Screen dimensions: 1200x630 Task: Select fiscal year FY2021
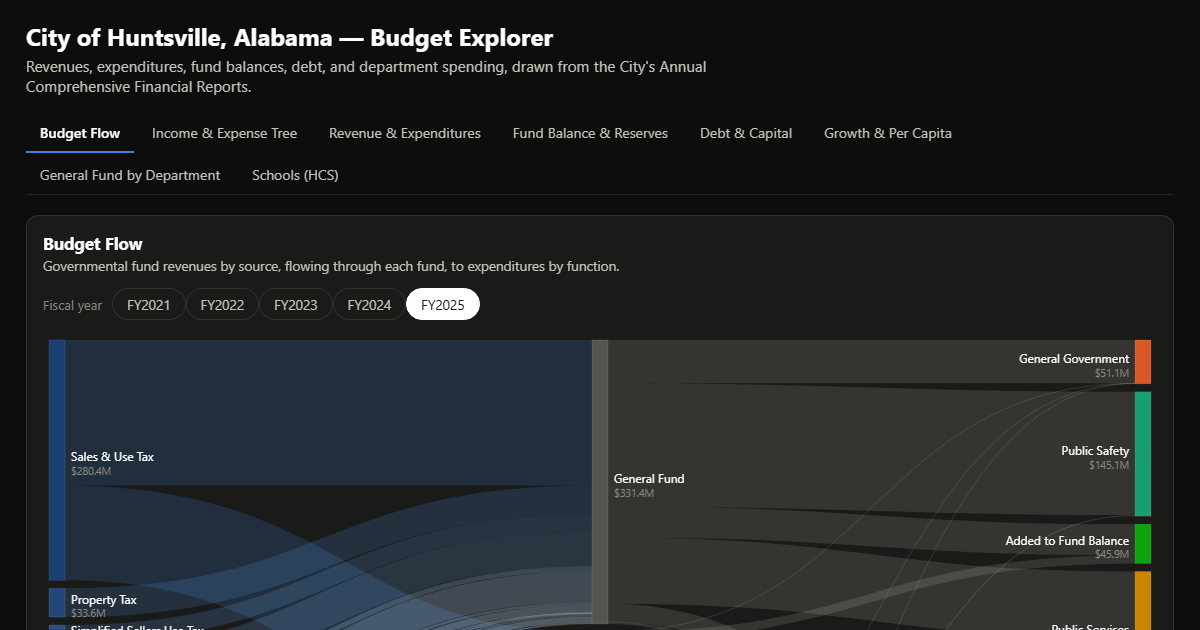click(x=149, y=305)
